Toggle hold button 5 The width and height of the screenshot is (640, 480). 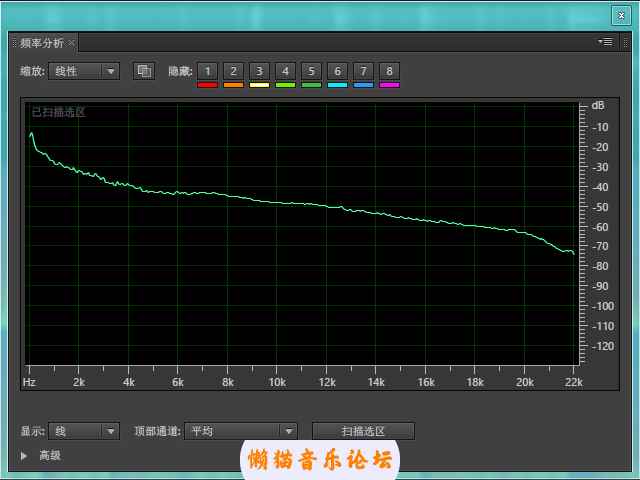click(x=311, y=71)
